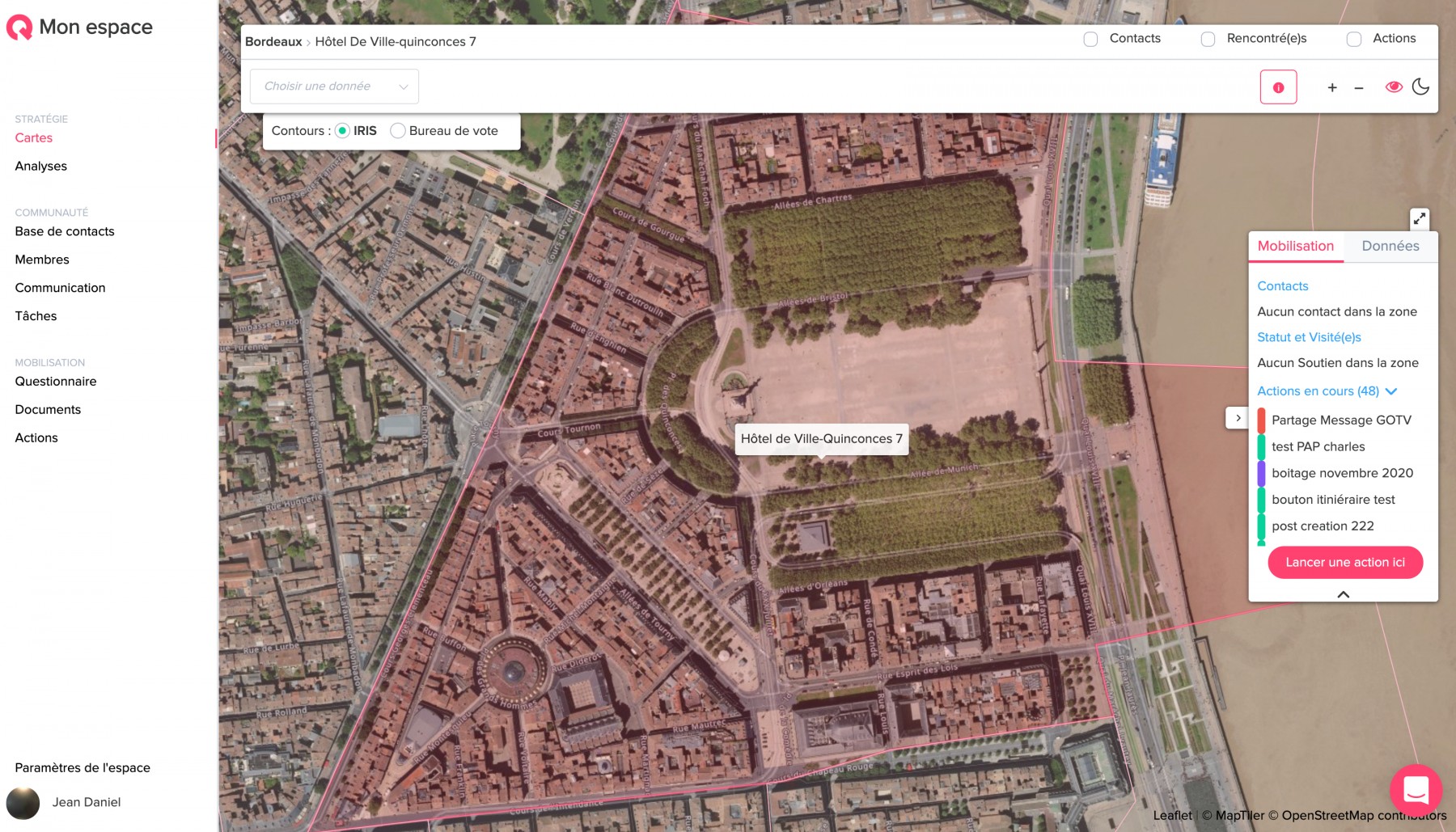
Task: Zoom out with the minus icon
Action: (1359, 87)
